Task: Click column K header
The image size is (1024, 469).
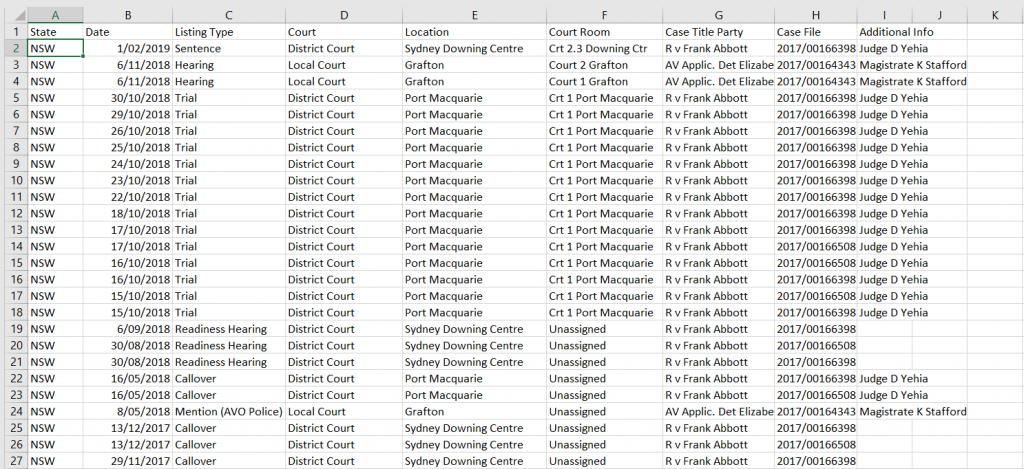Action: (x=995, y=15)
